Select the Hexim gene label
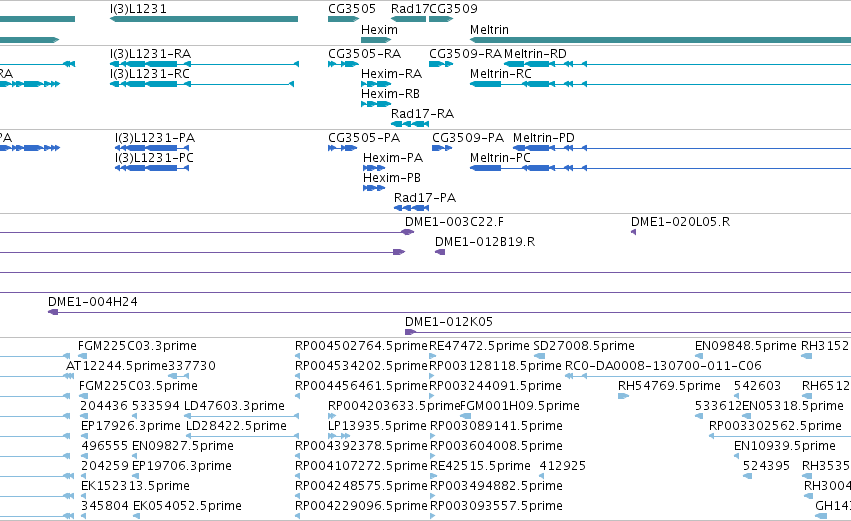Viewport: 851px width, 521px height. [x=379, y=30]
